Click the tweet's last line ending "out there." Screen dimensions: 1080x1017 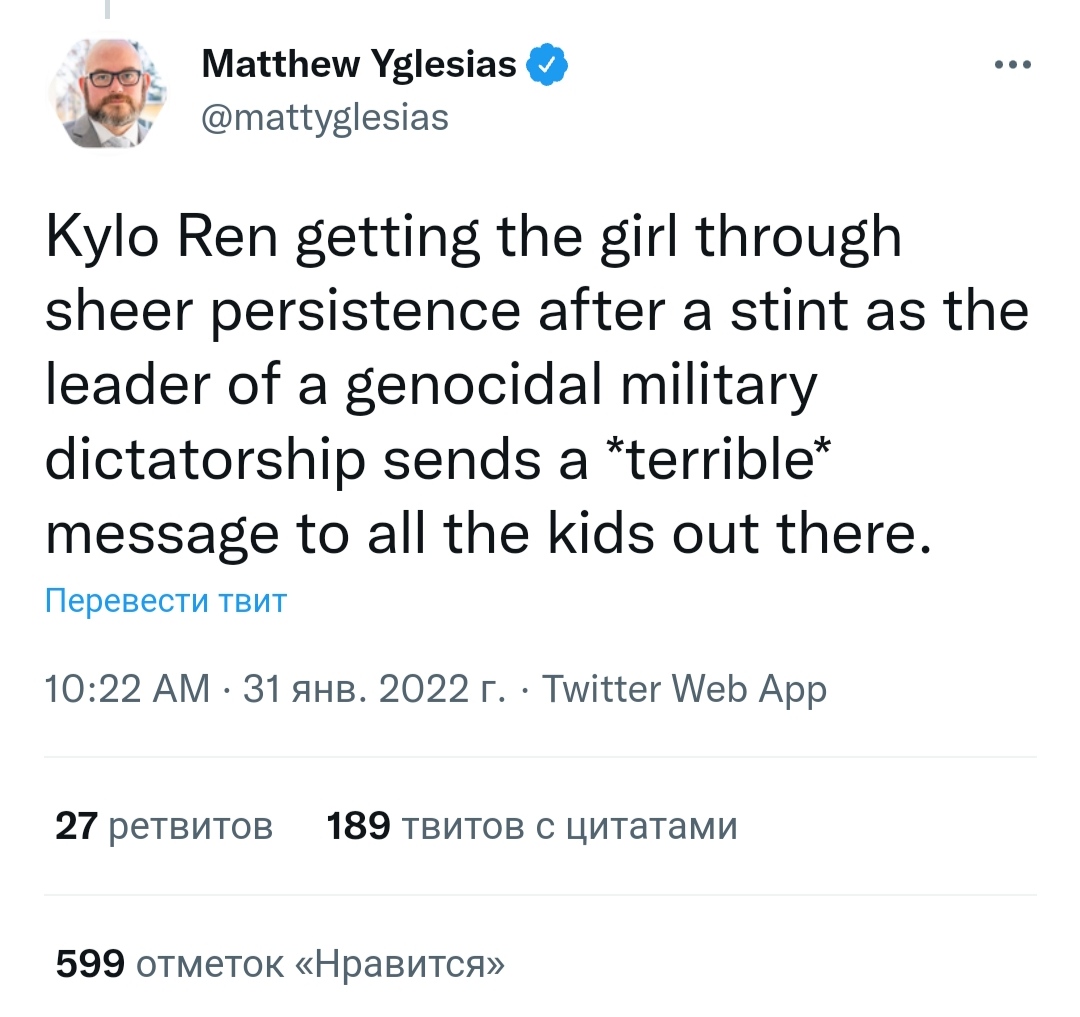click(488, 535)
